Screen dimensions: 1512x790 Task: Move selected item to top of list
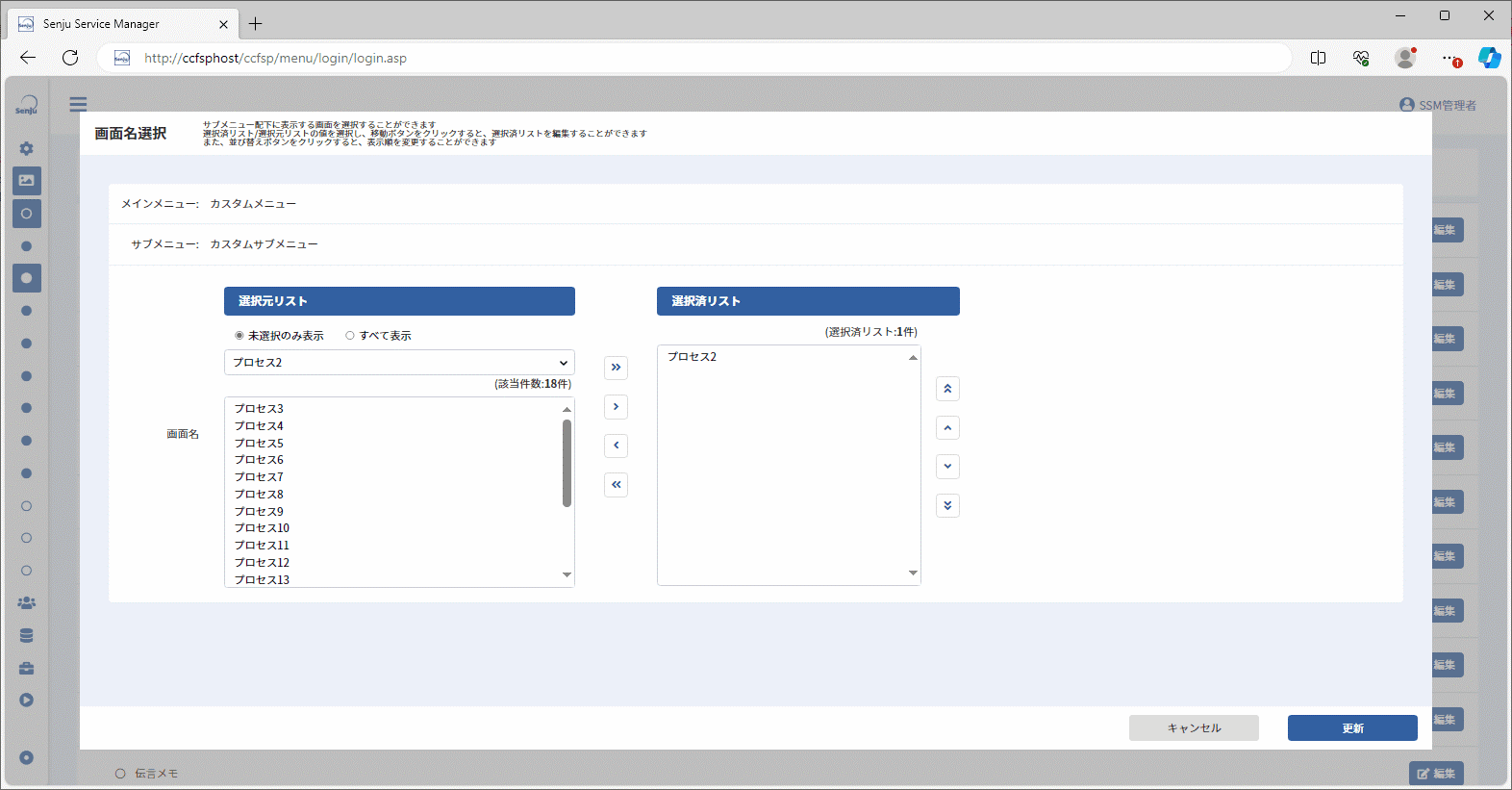pos(947,389)
